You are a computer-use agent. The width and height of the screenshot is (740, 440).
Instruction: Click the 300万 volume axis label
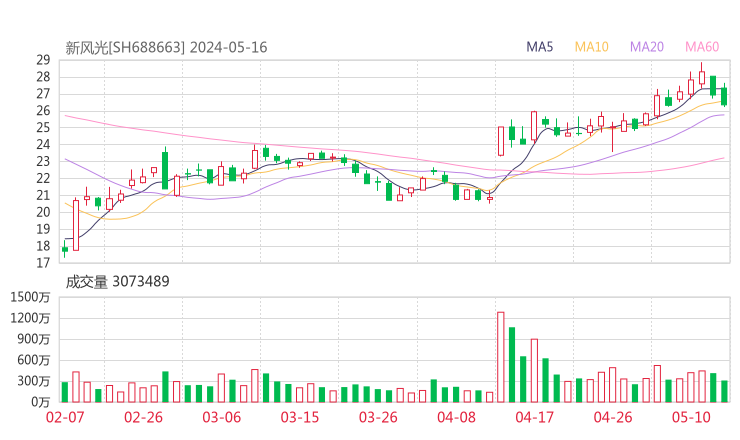tap(34, 381)
